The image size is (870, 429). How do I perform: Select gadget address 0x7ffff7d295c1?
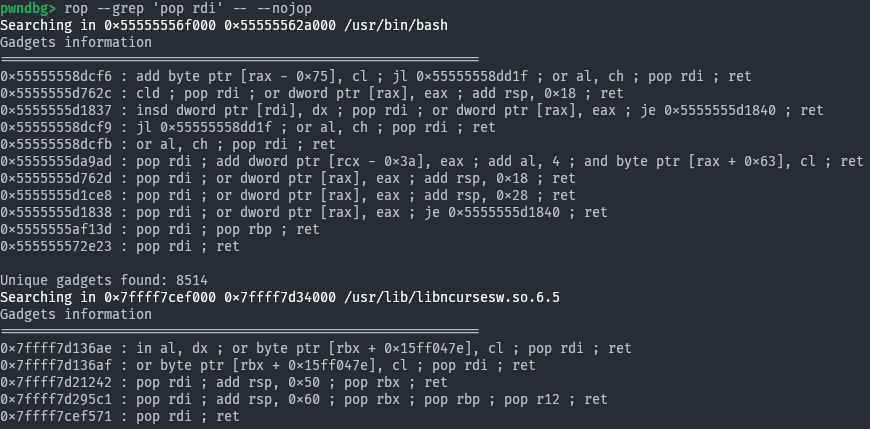[59, 399]
